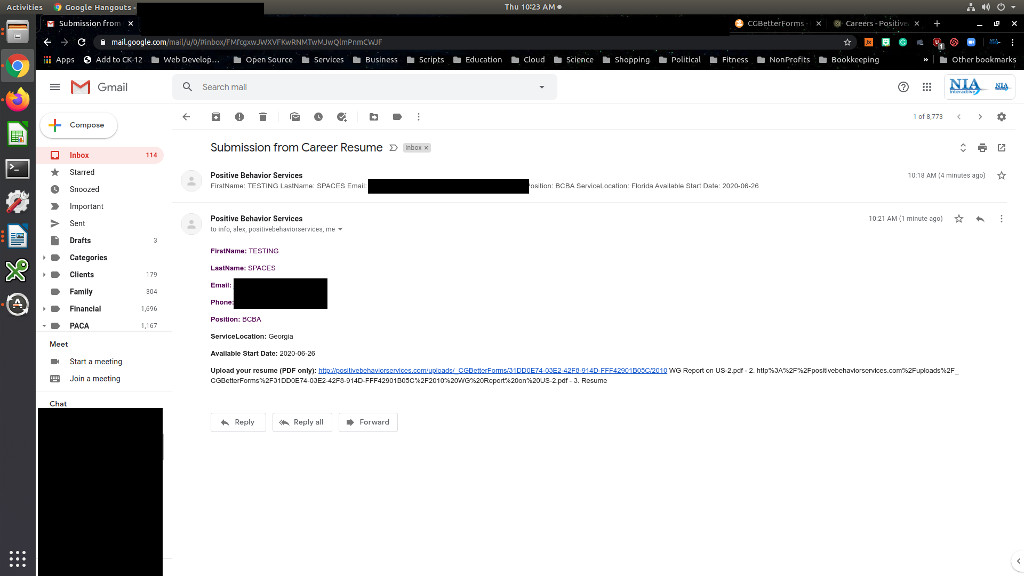Show recipient details dropdown under sender name

340,229
